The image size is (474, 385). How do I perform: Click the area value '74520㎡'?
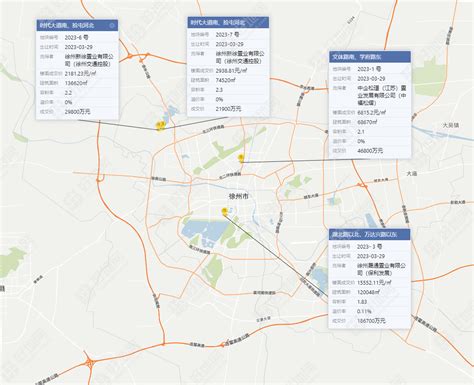coord(226,80)
